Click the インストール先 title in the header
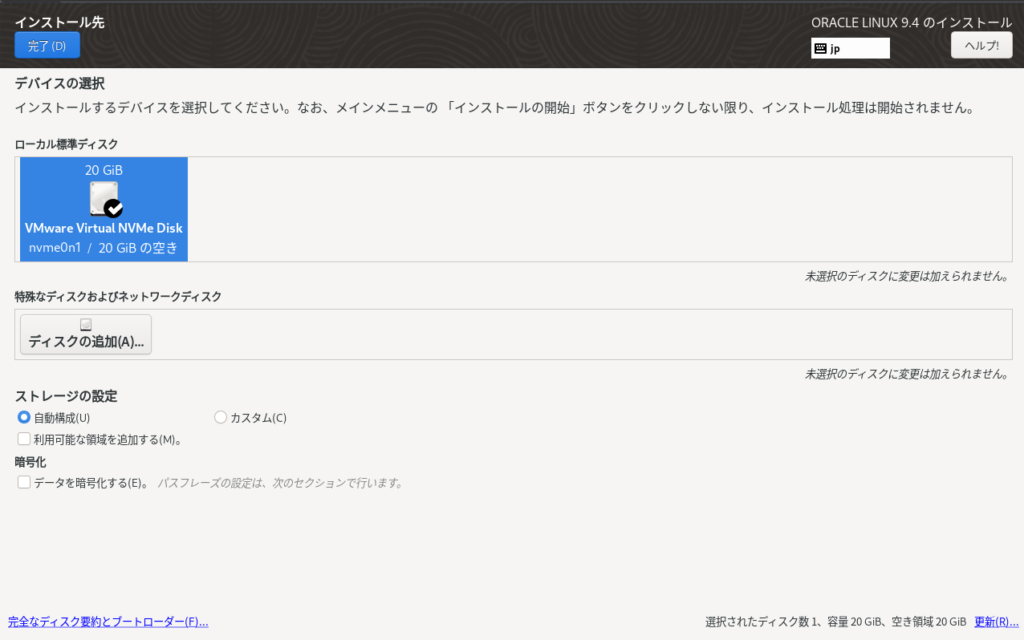Image resolution: width=1024 pixels, height=640 pixels. click(x=59, y=22)
